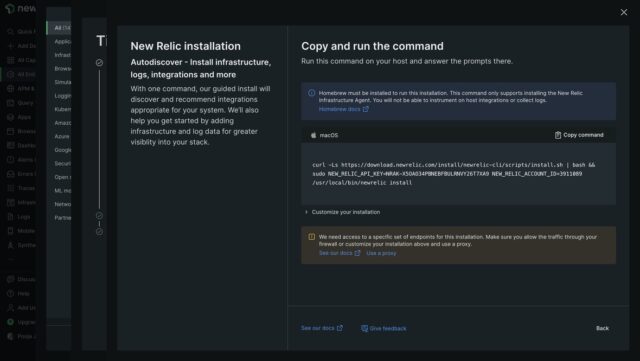Click the top checkmark step in the progress line
This screenshot has width=640, height=361.
tap(99, 62)
